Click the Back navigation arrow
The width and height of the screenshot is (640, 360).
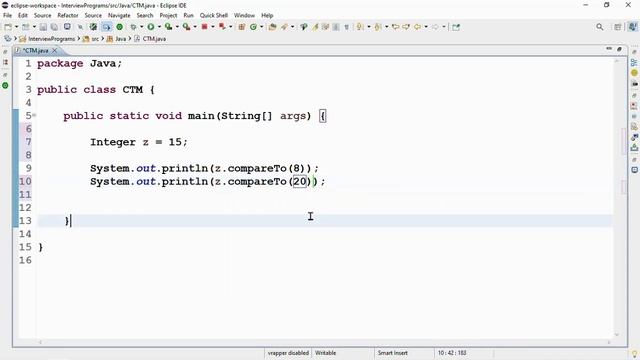(x=417, y=27)
